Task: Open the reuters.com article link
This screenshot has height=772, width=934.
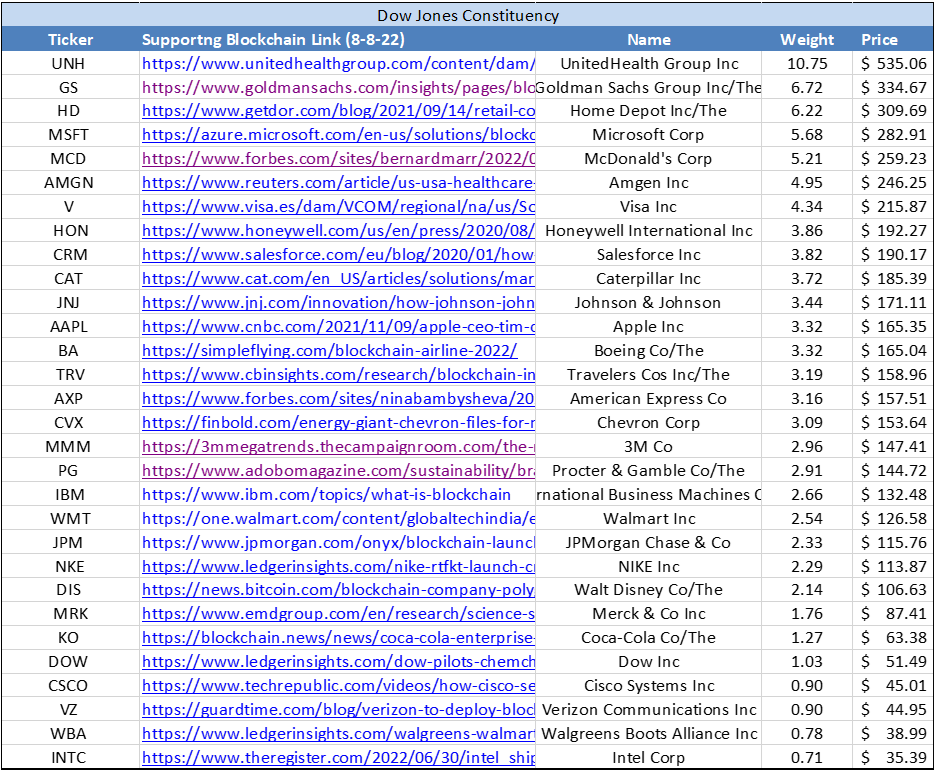Action: tap(338, 182)
